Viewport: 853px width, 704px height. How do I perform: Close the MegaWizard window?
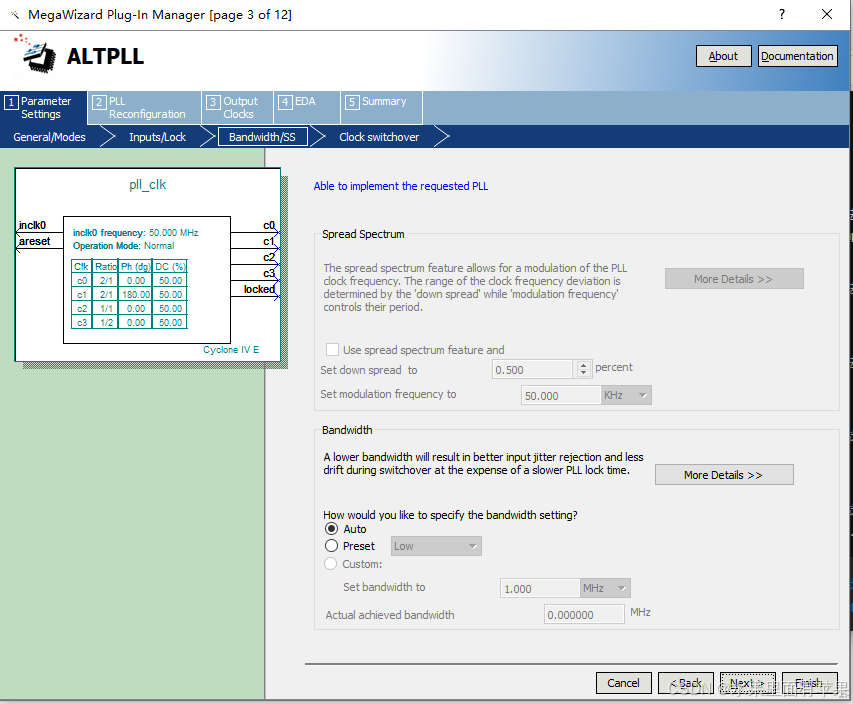(x=827, y=14)
